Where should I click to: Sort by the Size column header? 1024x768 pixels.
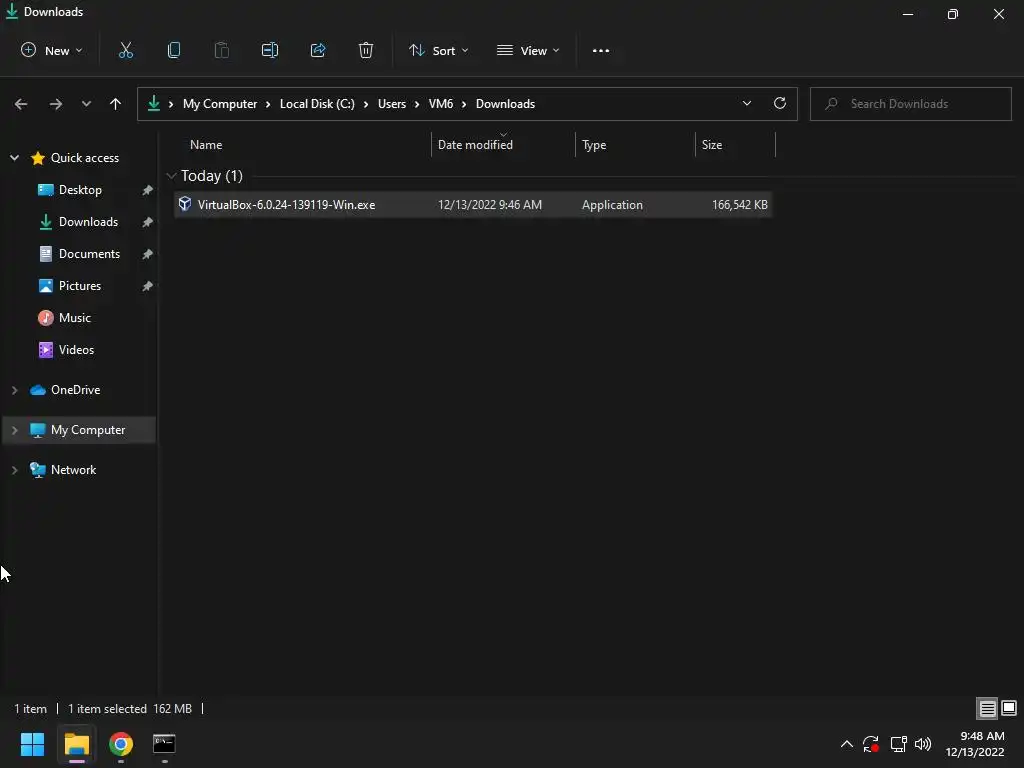pyautogui.click(x=712, y=145)
